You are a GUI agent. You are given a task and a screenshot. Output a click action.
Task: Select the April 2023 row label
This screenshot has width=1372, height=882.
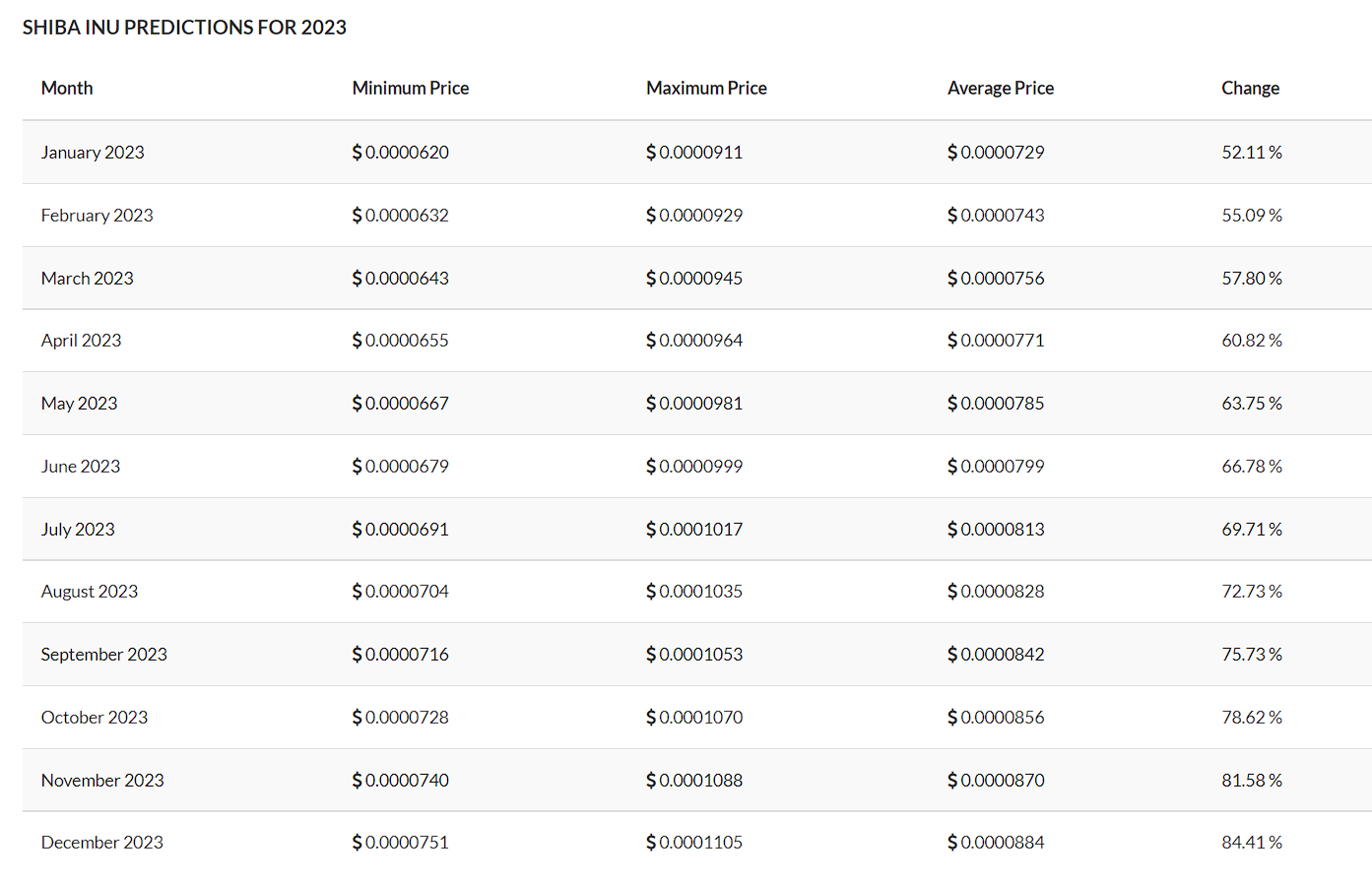pyautogui.click(x=82, y=340)
